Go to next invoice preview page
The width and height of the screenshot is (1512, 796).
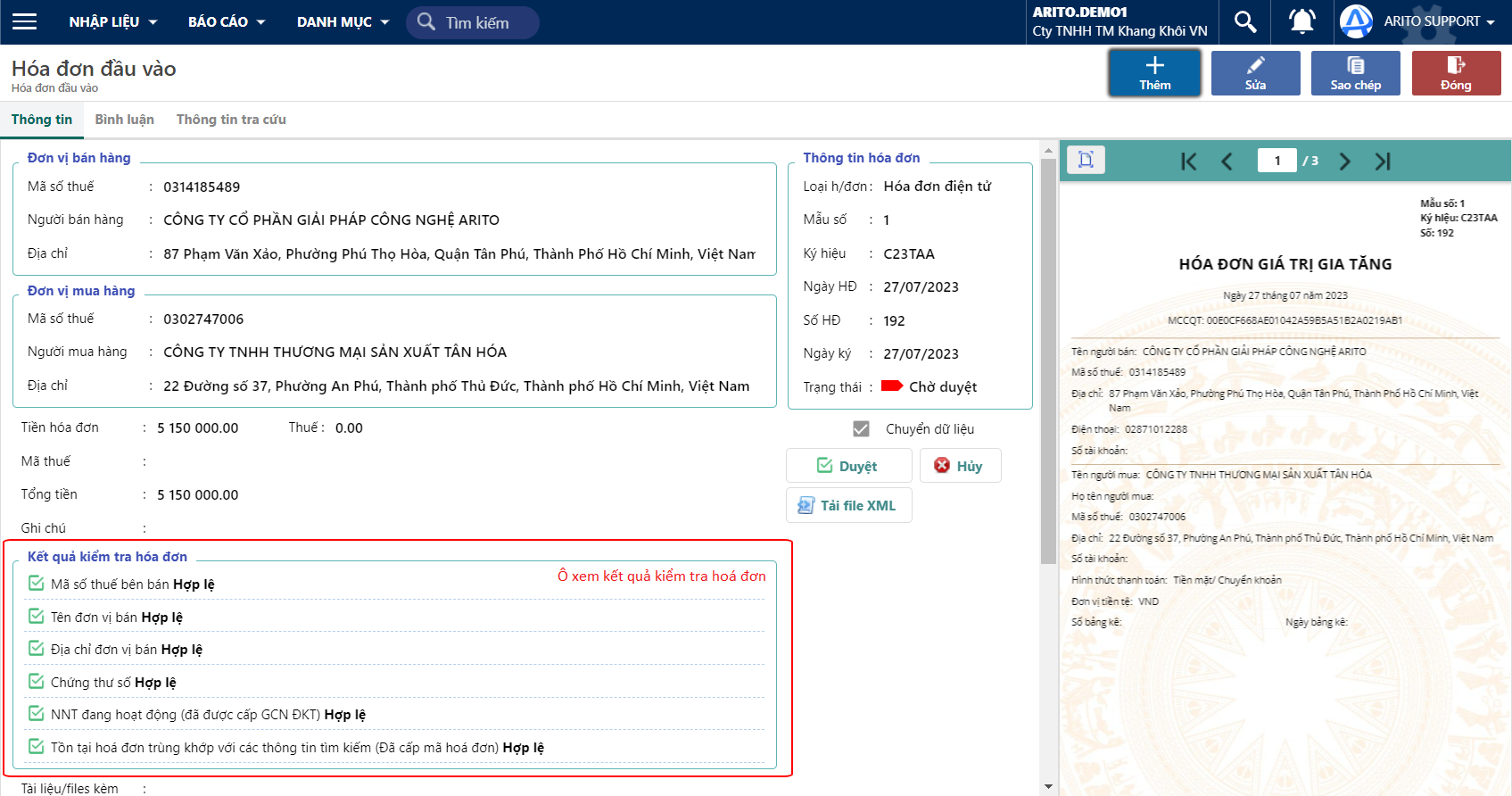point(1344,162)
